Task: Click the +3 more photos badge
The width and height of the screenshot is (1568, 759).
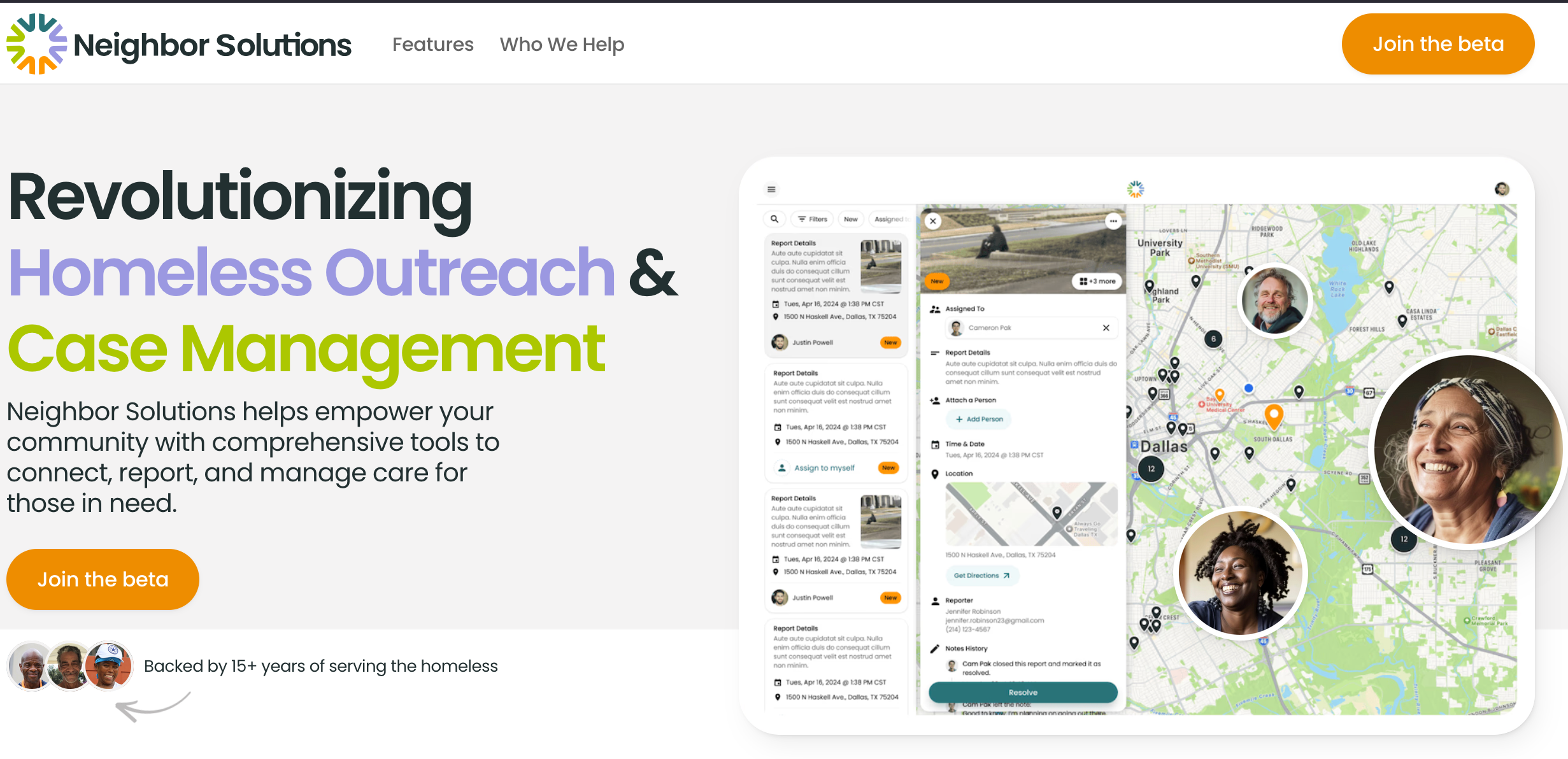Action: [1098, 281]
